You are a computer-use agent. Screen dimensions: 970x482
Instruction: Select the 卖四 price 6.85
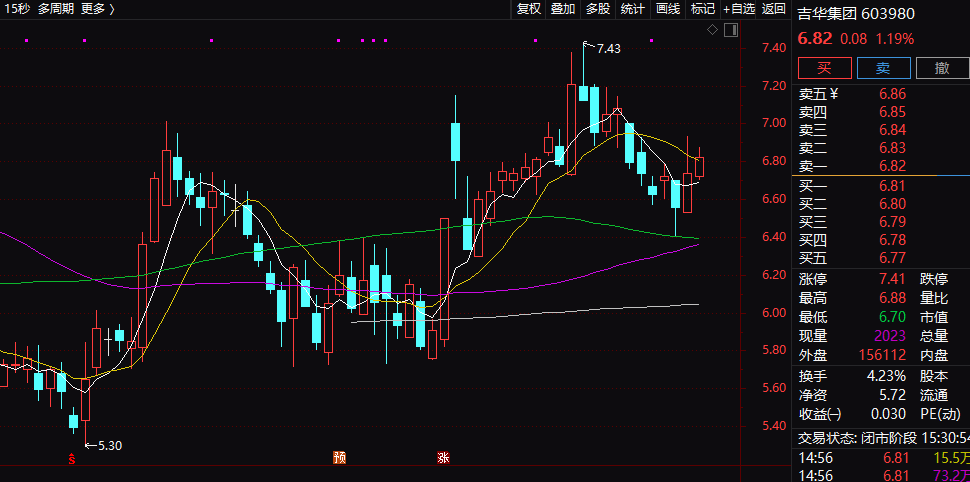892,112
